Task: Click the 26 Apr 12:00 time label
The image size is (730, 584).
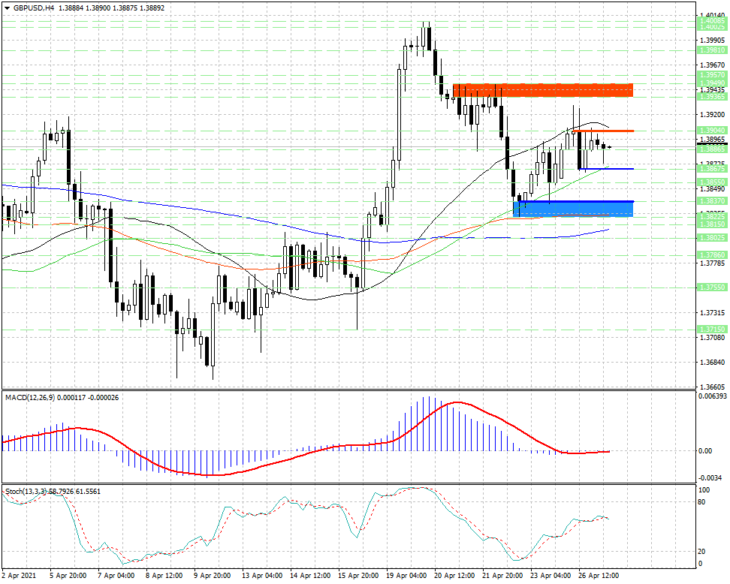Action: [x=599, y=576]
